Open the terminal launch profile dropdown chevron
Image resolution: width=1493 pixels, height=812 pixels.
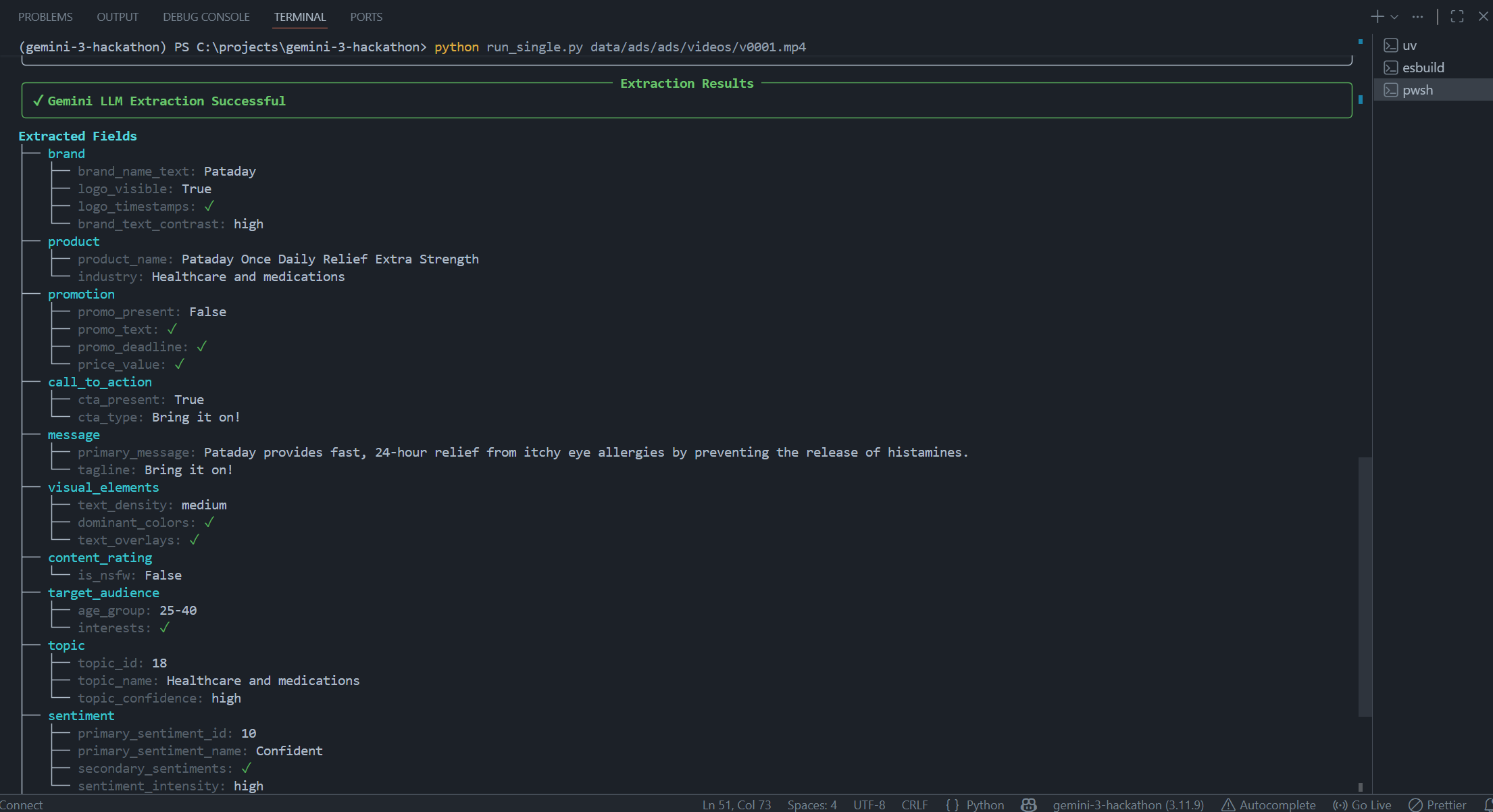(x=1394, y=17)
